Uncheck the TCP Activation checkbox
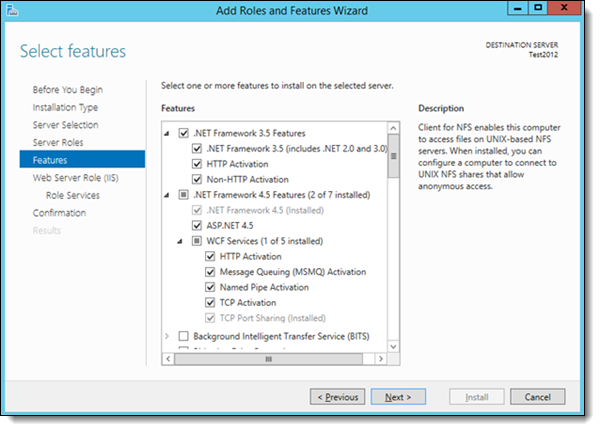Viewport: 600px width, 431px height. point(210,301)
